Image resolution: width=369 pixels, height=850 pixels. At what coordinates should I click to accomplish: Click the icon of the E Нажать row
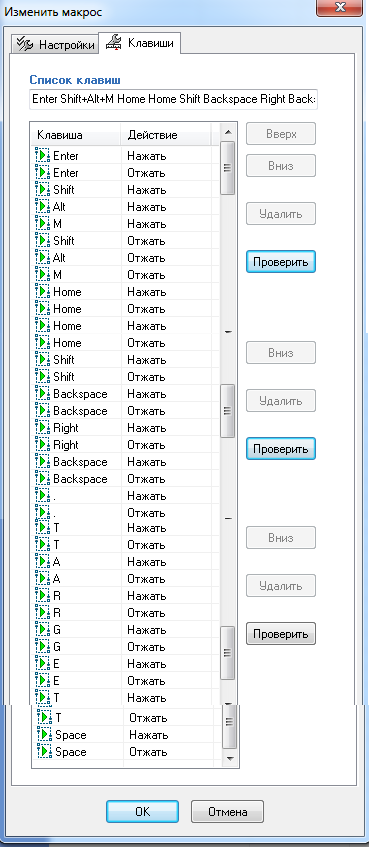(x=42, y=664)
